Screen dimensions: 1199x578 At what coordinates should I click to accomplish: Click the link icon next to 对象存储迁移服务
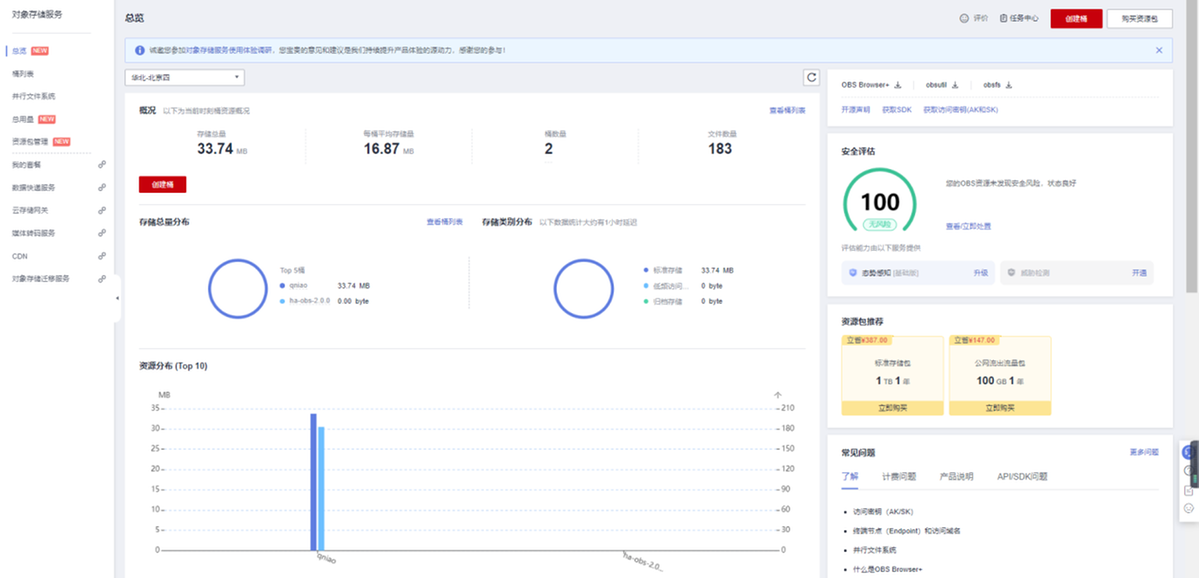click(x=102, y=279)
